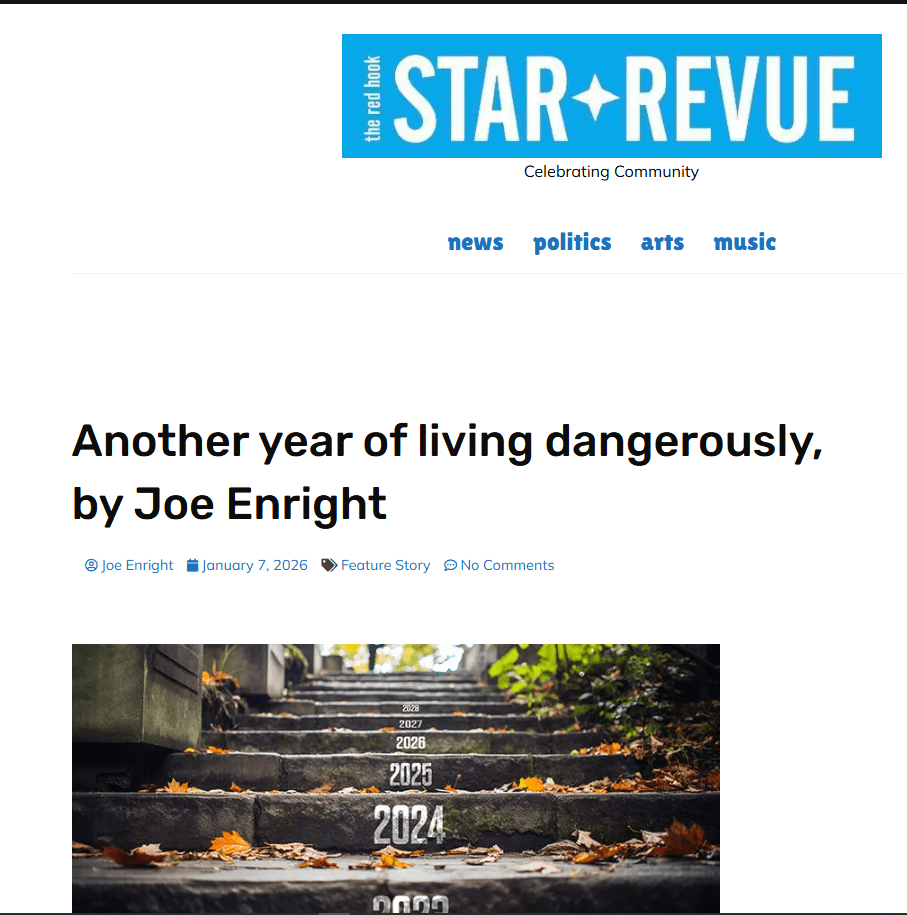Open Joe Enright's author link
Viewport: 907px width, 915px height.
pos(137,565)
